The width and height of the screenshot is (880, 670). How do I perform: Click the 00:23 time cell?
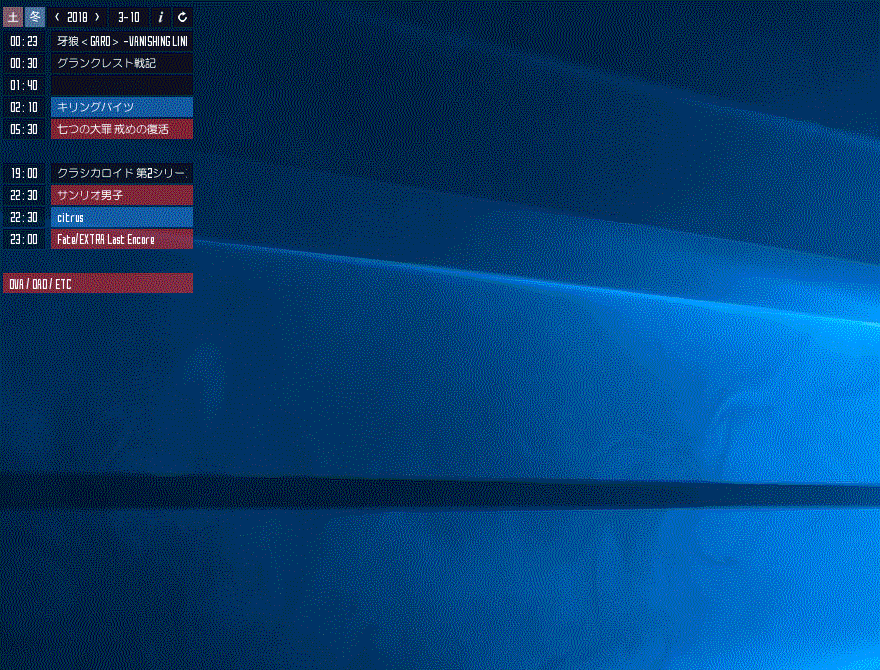(x=24, y=41)
